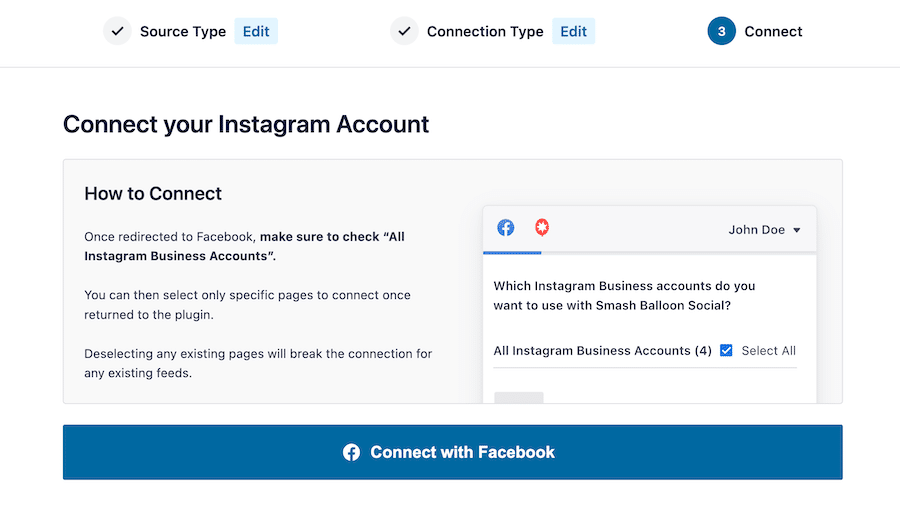The height and width of the screenshot is (505, 900).
Task: Click the All Instagram Business Accounts (4) label
Action: [x=602, y=350]
